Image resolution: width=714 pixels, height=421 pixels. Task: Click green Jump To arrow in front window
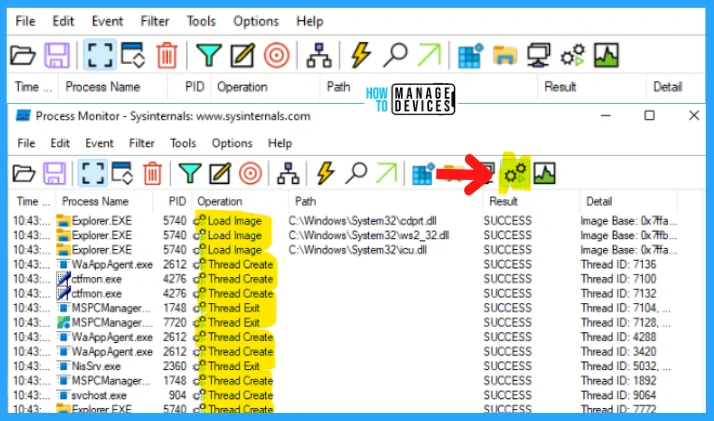tap(387, 173)
